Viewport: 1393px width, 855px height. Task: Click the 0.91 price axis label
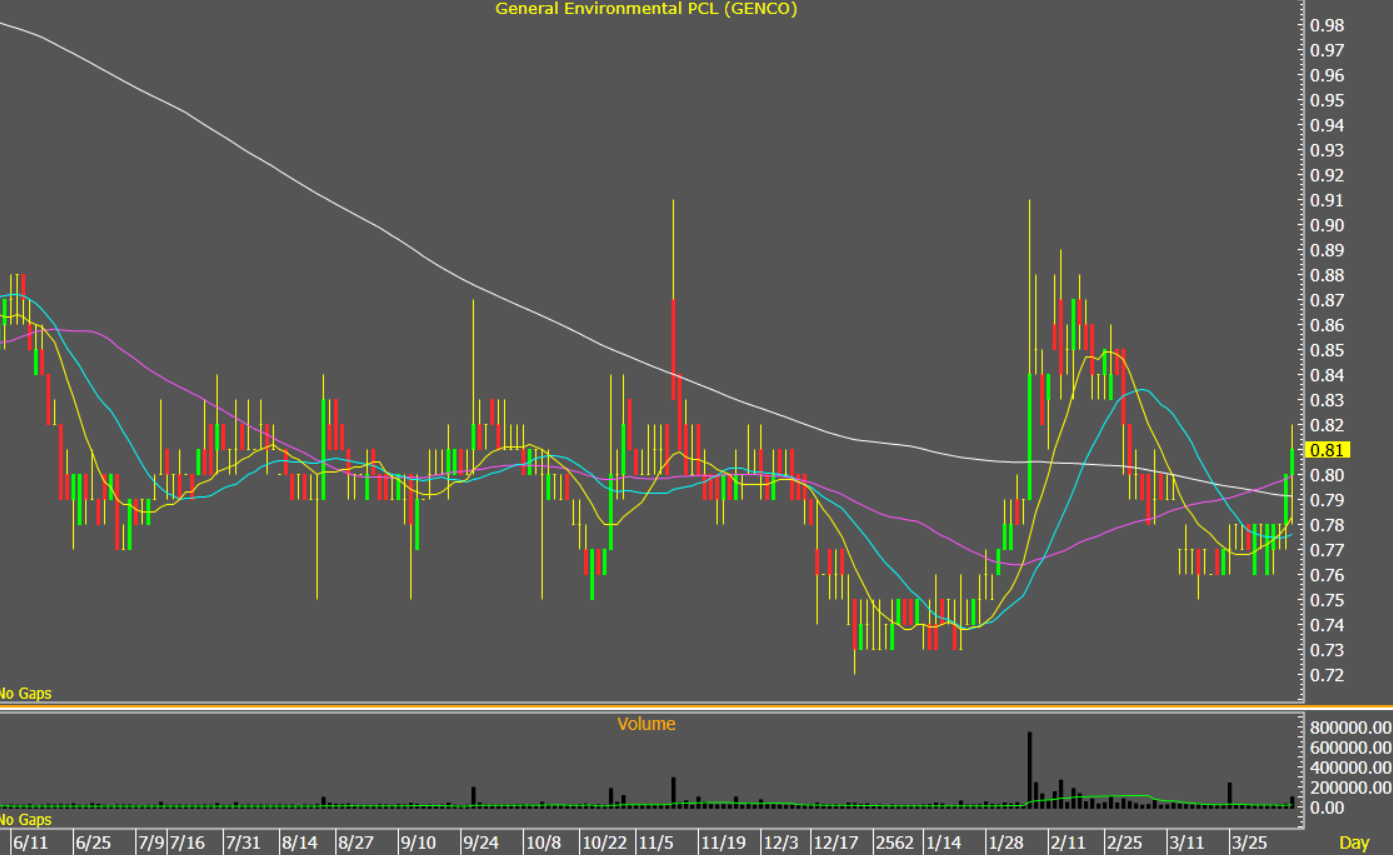(x=1326, y=200)
